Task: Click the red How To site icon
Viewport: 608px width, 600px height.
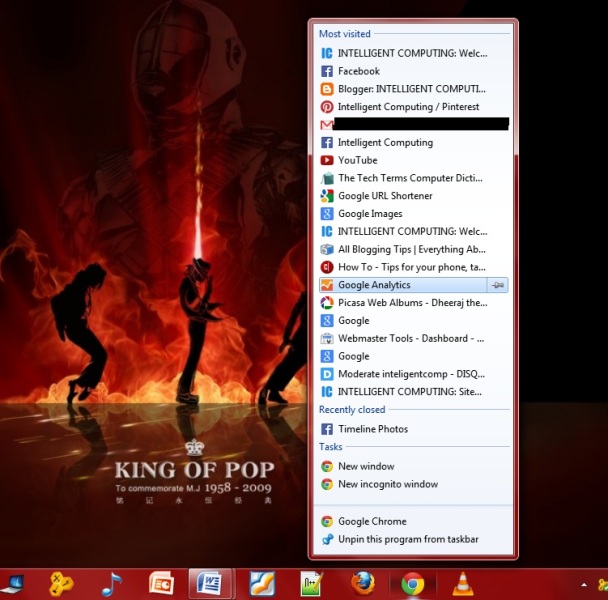Action: (x=327, y=267)
